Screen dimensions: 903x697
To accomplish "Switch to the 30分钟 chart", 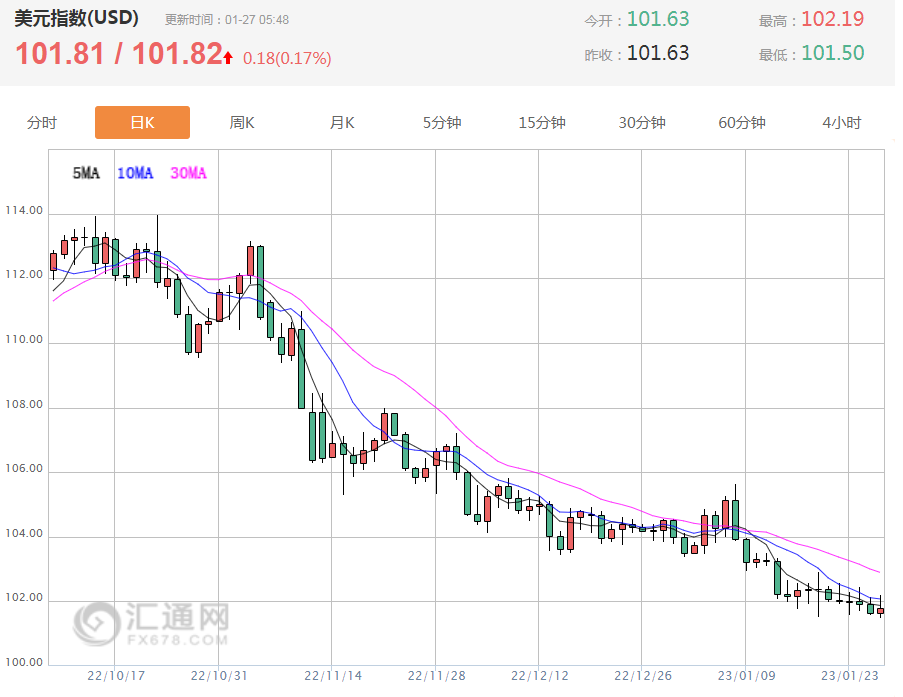I will pos(642,123).
